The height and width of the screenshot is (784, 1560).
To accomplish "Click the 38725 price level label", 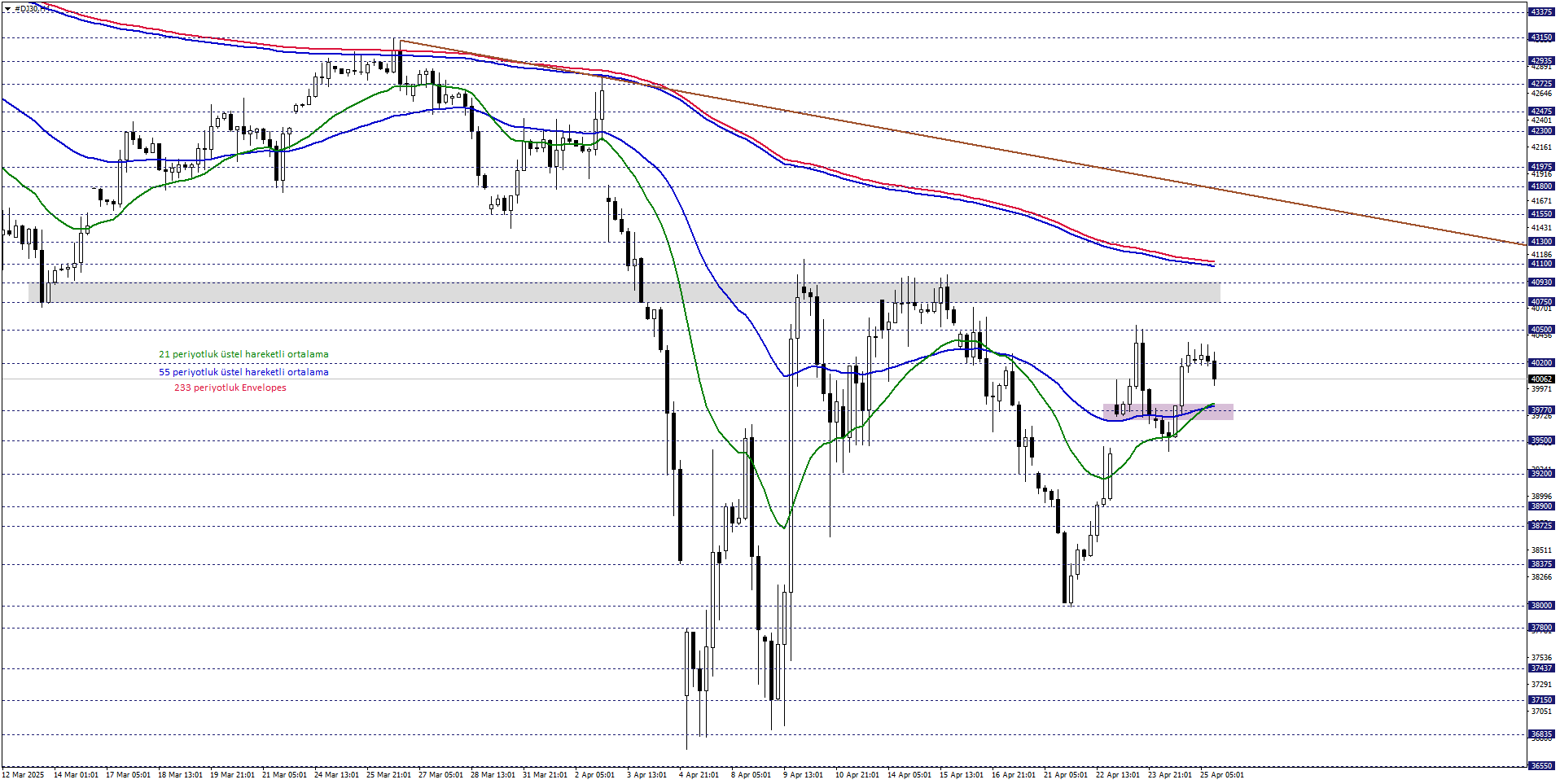I will point(1542,526).
